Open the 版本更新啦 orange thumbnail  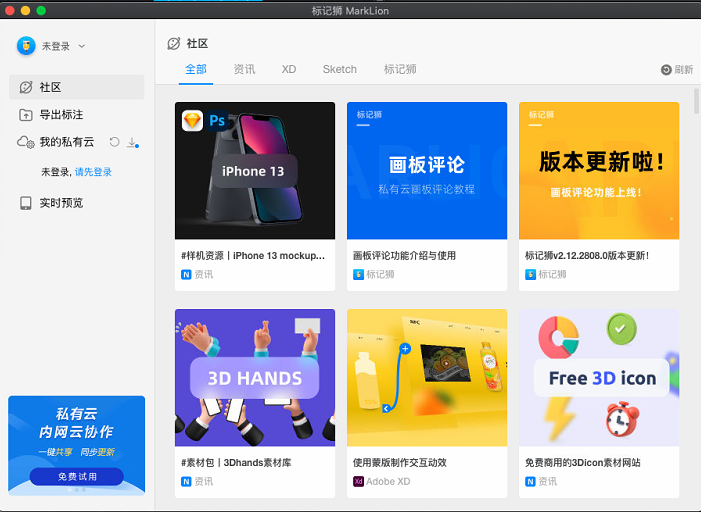[x=599, y=170]
